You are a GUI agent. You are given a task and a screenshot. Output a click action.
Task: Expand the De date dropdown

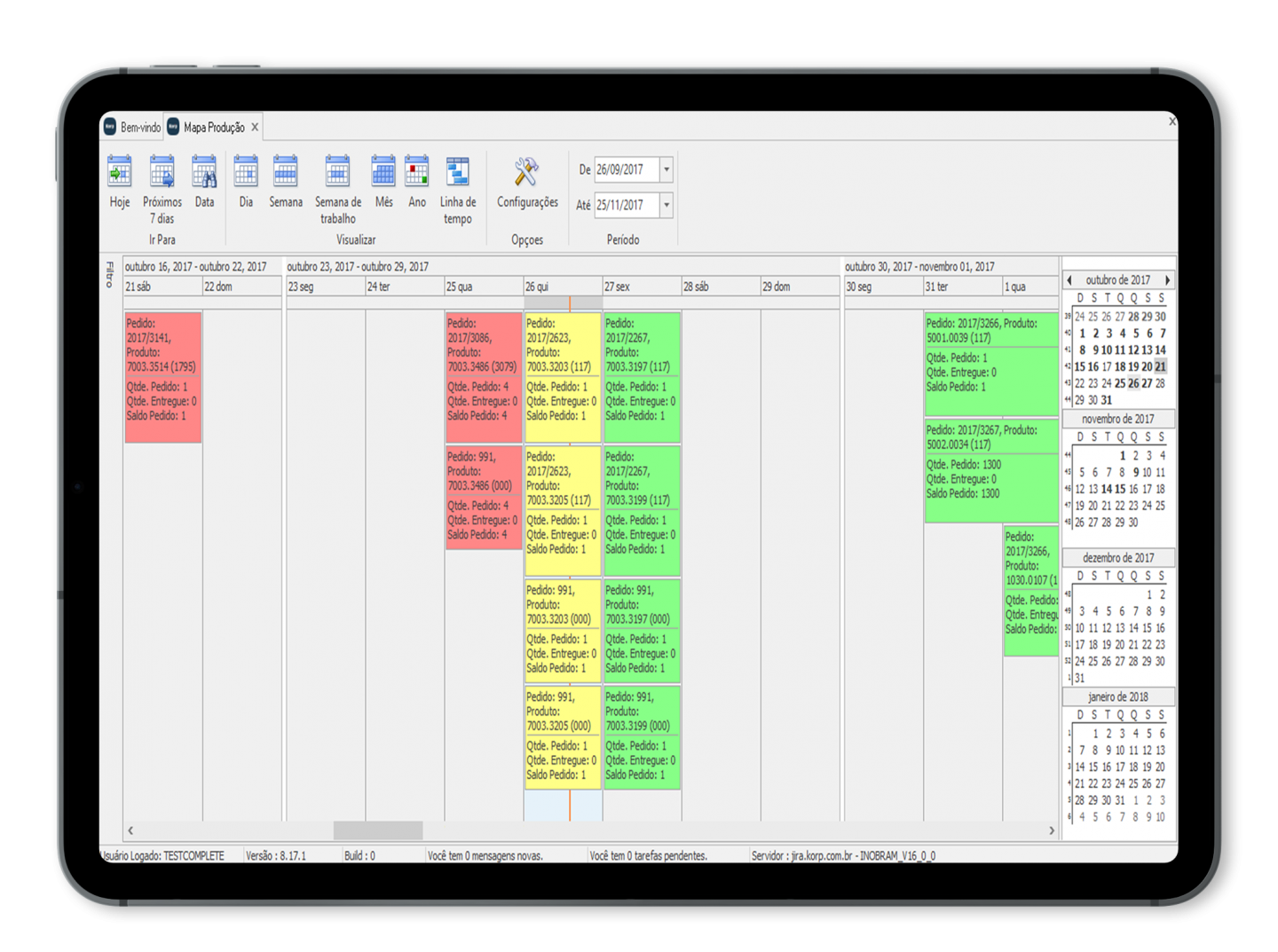667,169
